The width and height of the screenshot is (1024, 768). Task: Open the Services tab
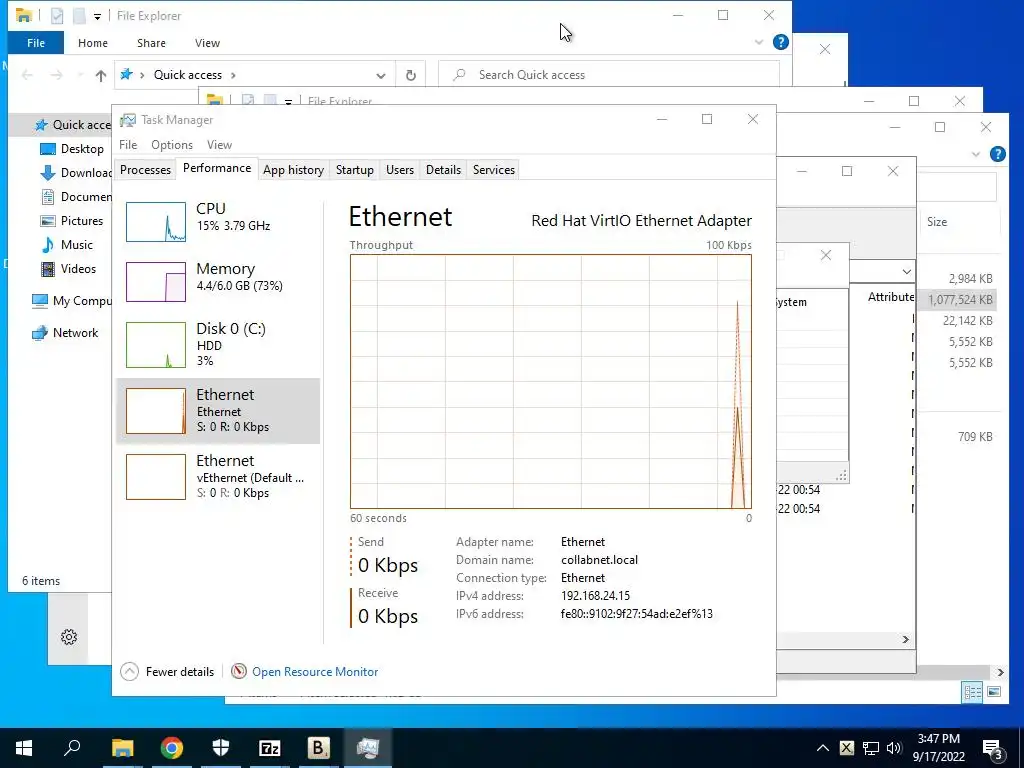494,170
